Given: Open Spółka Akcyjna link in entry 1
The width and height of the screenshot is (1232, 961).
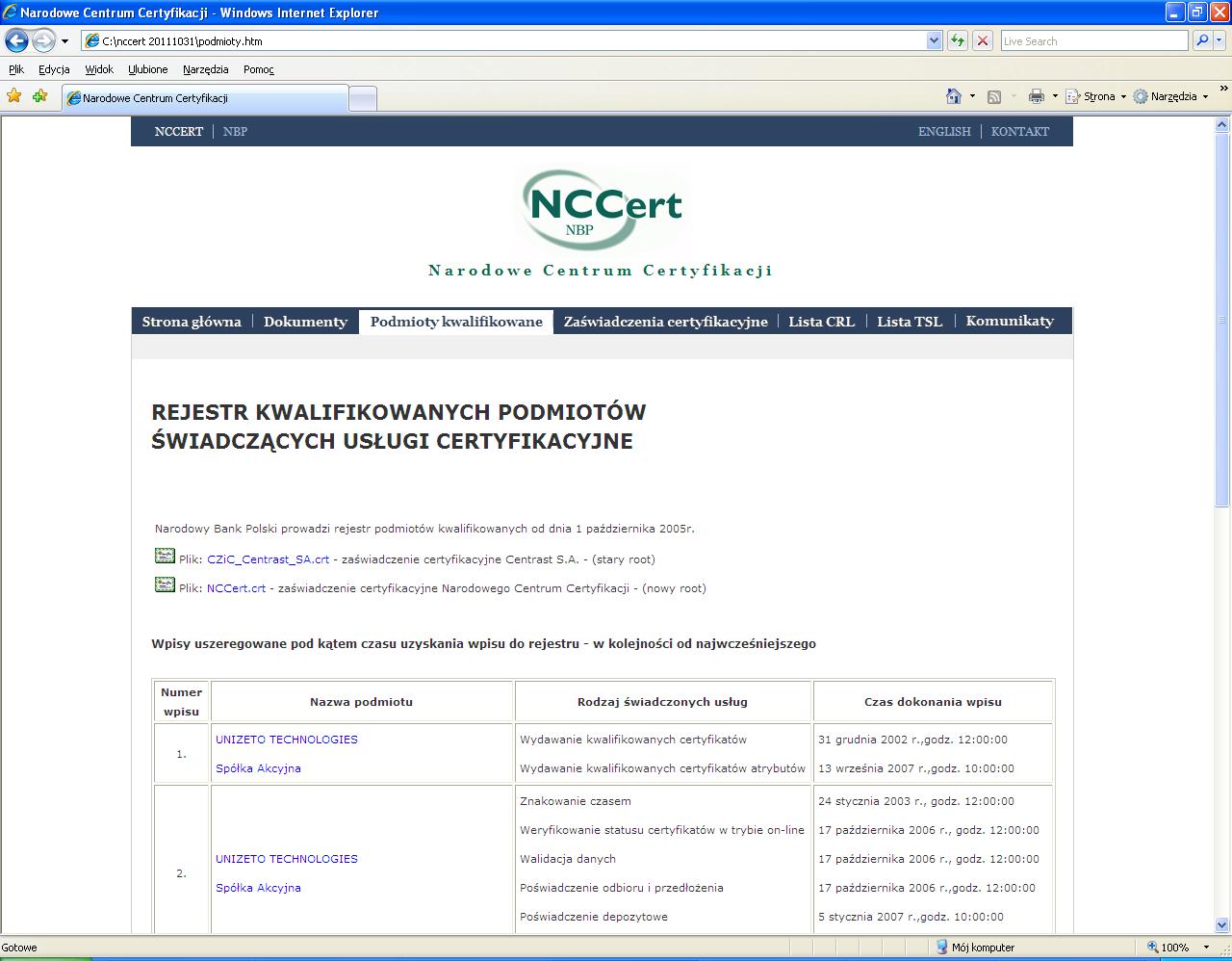Looking at the screenshot, I should (x=258, y=768).
